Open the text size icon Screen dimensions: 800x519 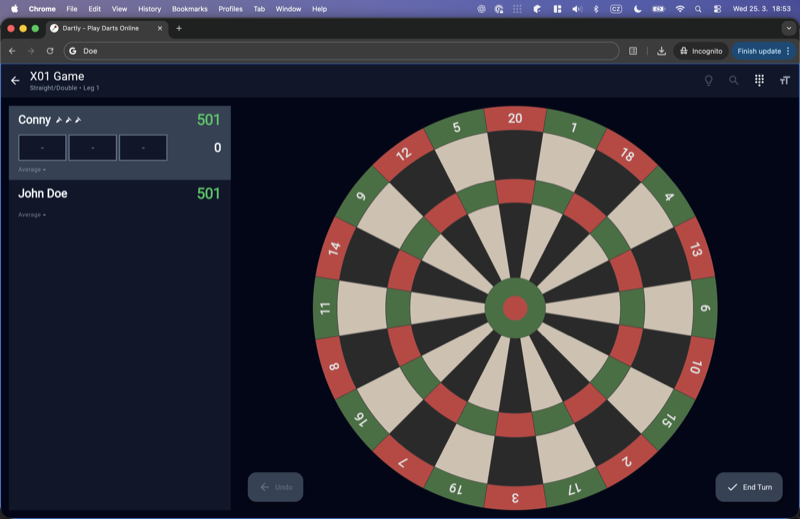click(x=785, y=80)
